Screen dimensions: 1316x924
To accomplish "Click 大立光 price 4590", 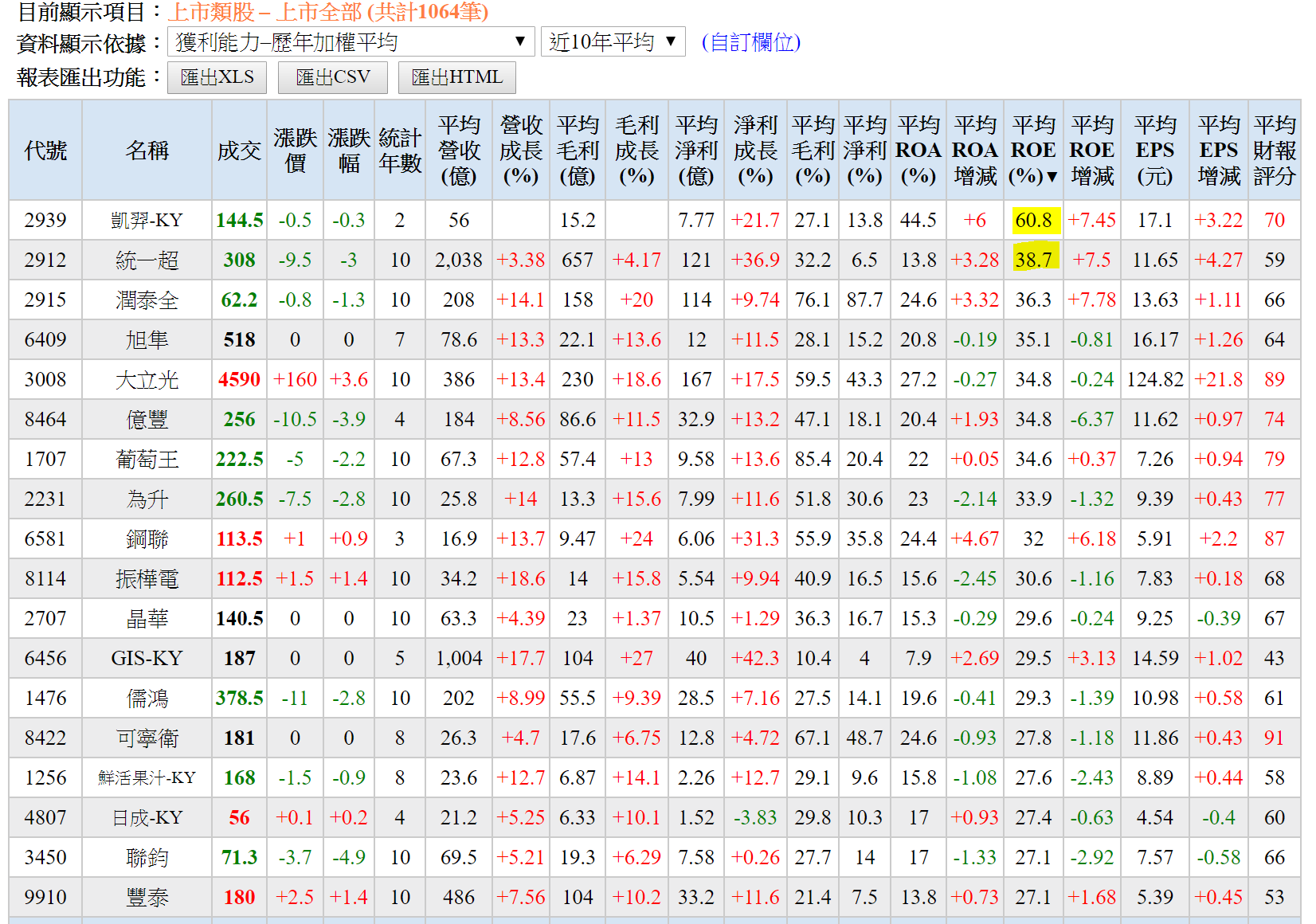I will click(x=239, y=379).
